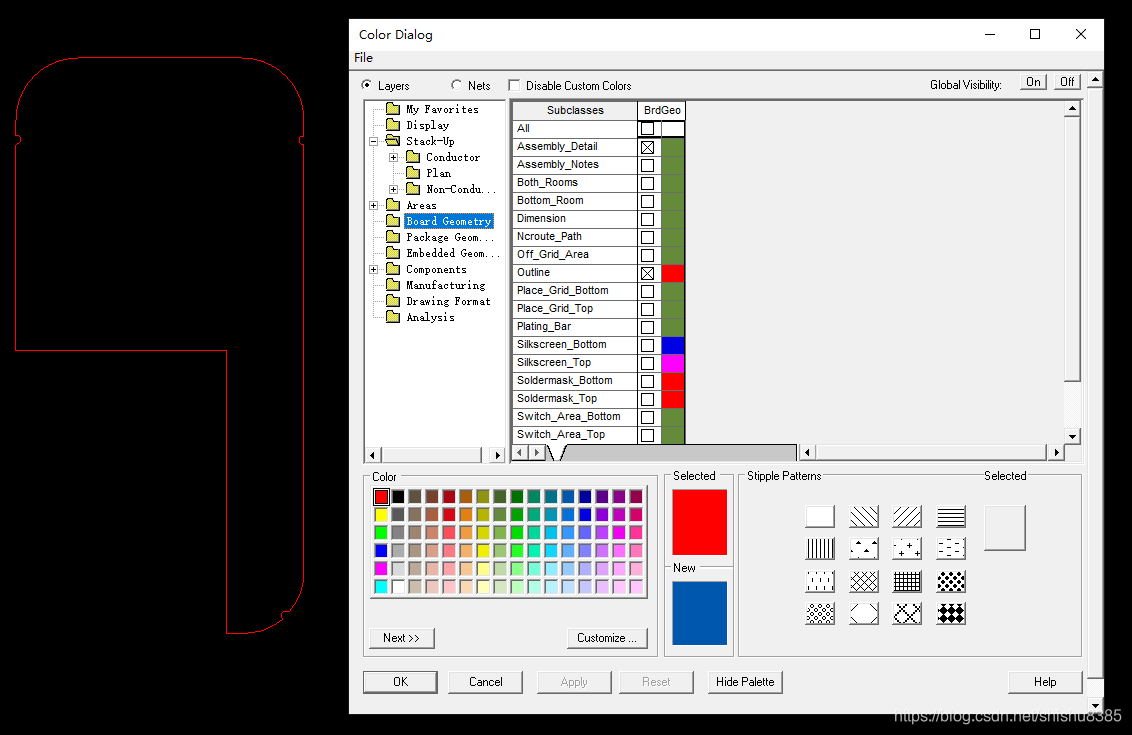
Task: Turn Global Visibility On
Action: pyautogui.click(x=1033, y=82)
